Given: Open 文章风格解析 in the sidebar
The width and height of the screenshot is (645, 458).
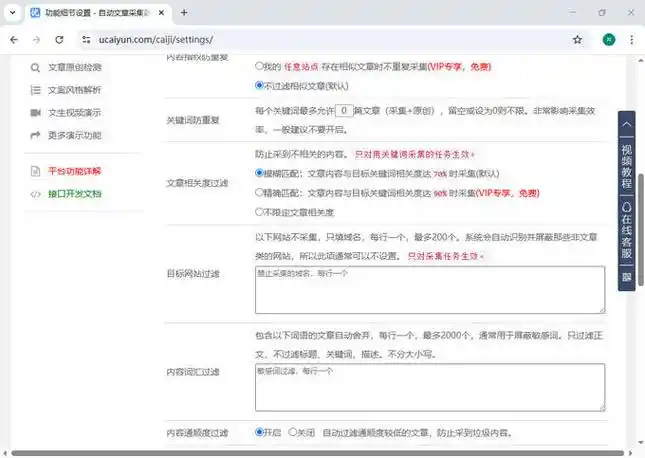Looking at the screenshot, I should click(x=74, y=90).
